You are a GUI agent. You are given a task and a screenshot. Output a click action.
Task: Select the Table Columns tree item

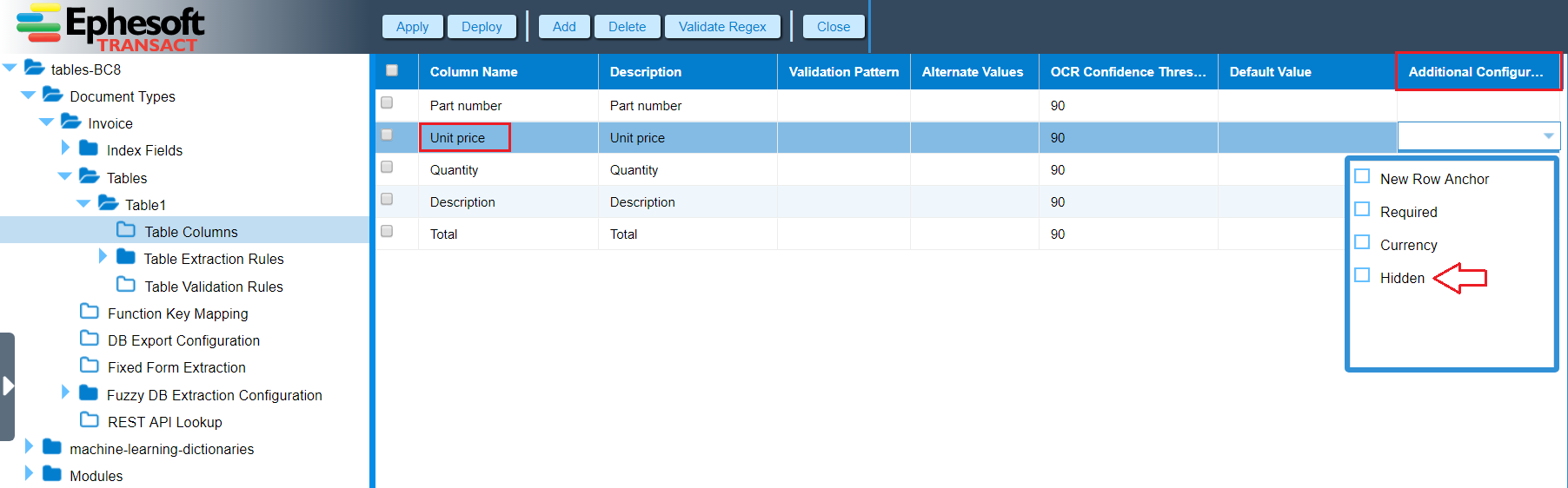190,232
